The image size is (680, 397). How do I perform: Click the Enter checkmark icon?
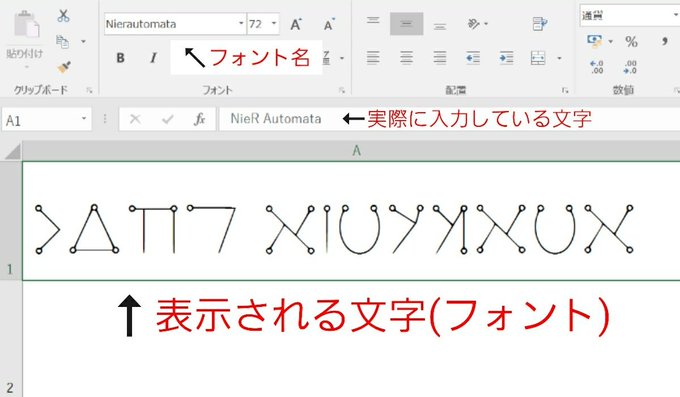167,119
